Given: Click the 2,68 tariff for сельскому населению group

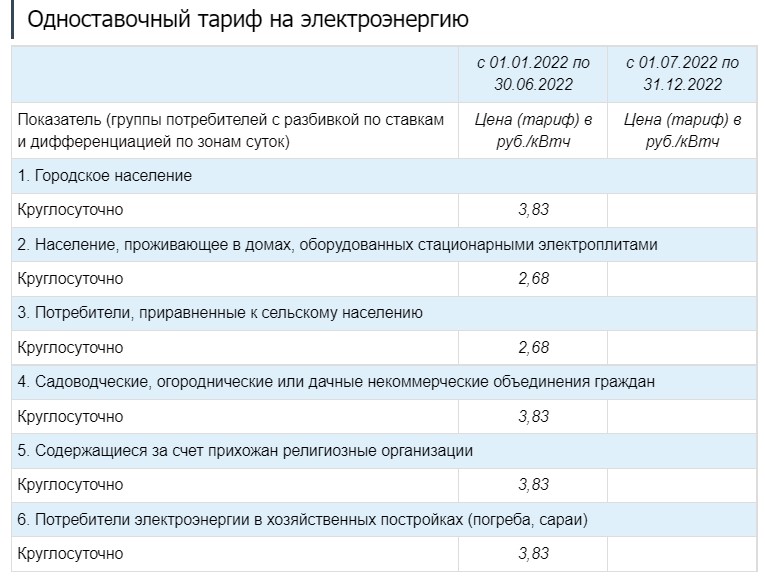Looking at the screenshot, I should tap(533, 348).
